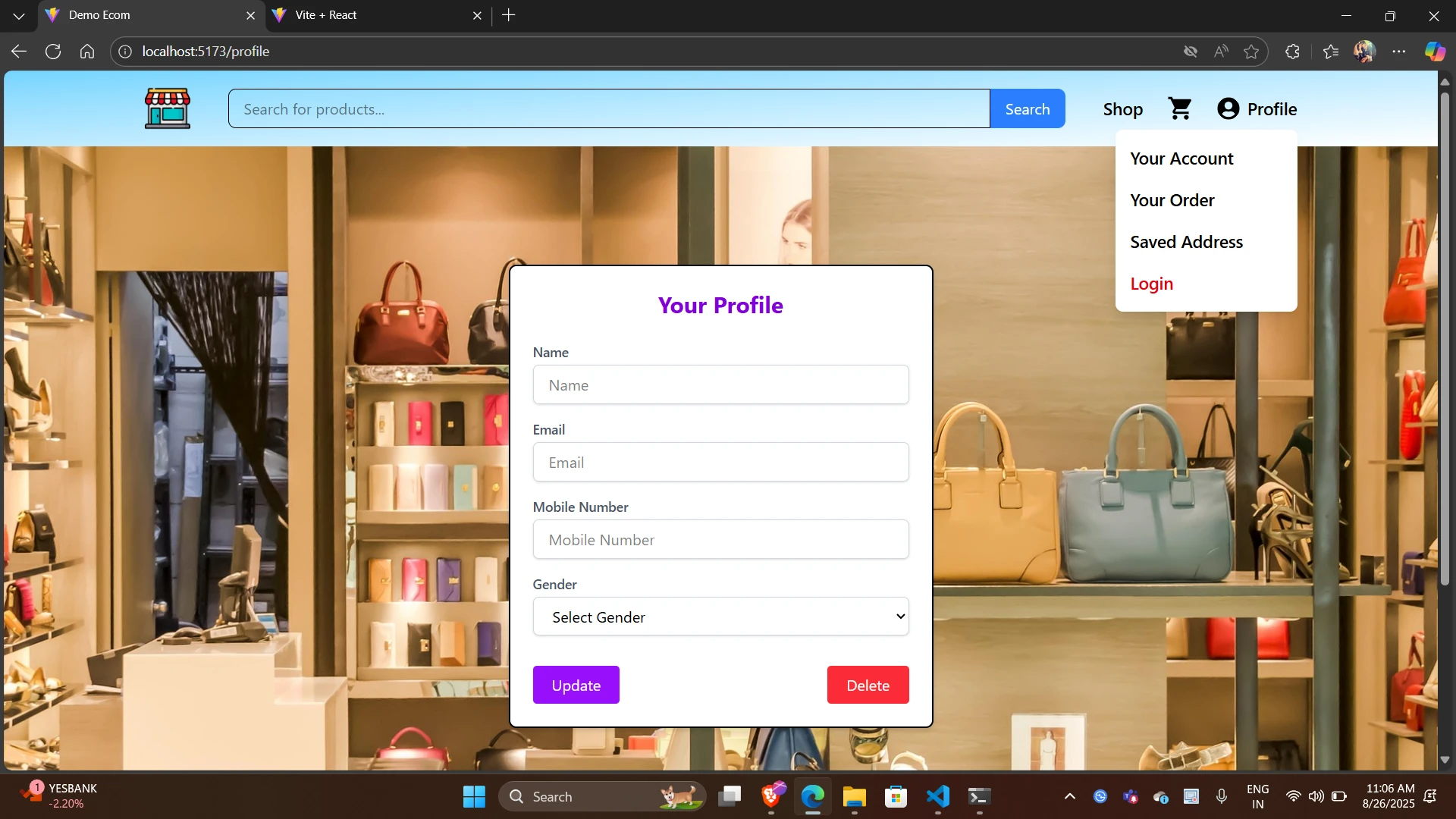Click the microphone tray icon
This screenshot has height=819, width=1456.
click(1221, 796)
